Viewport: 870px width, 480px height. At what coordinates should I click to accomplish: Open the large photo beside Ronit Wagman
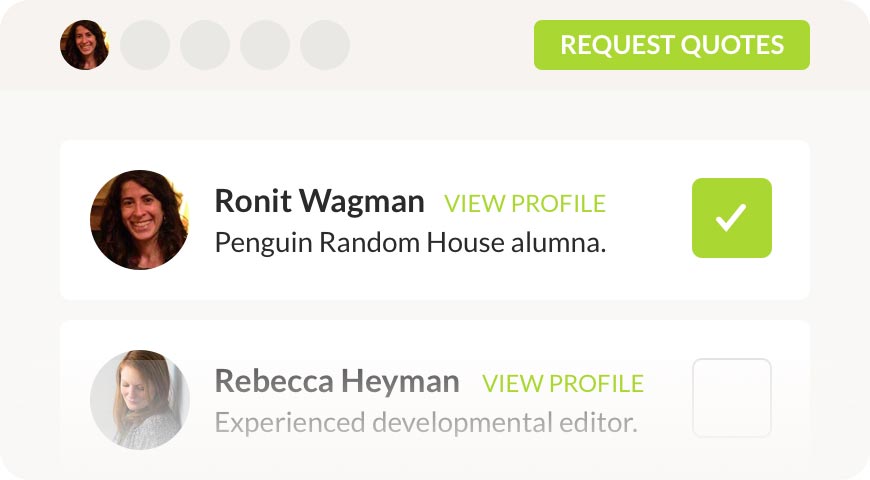point(140,220)
